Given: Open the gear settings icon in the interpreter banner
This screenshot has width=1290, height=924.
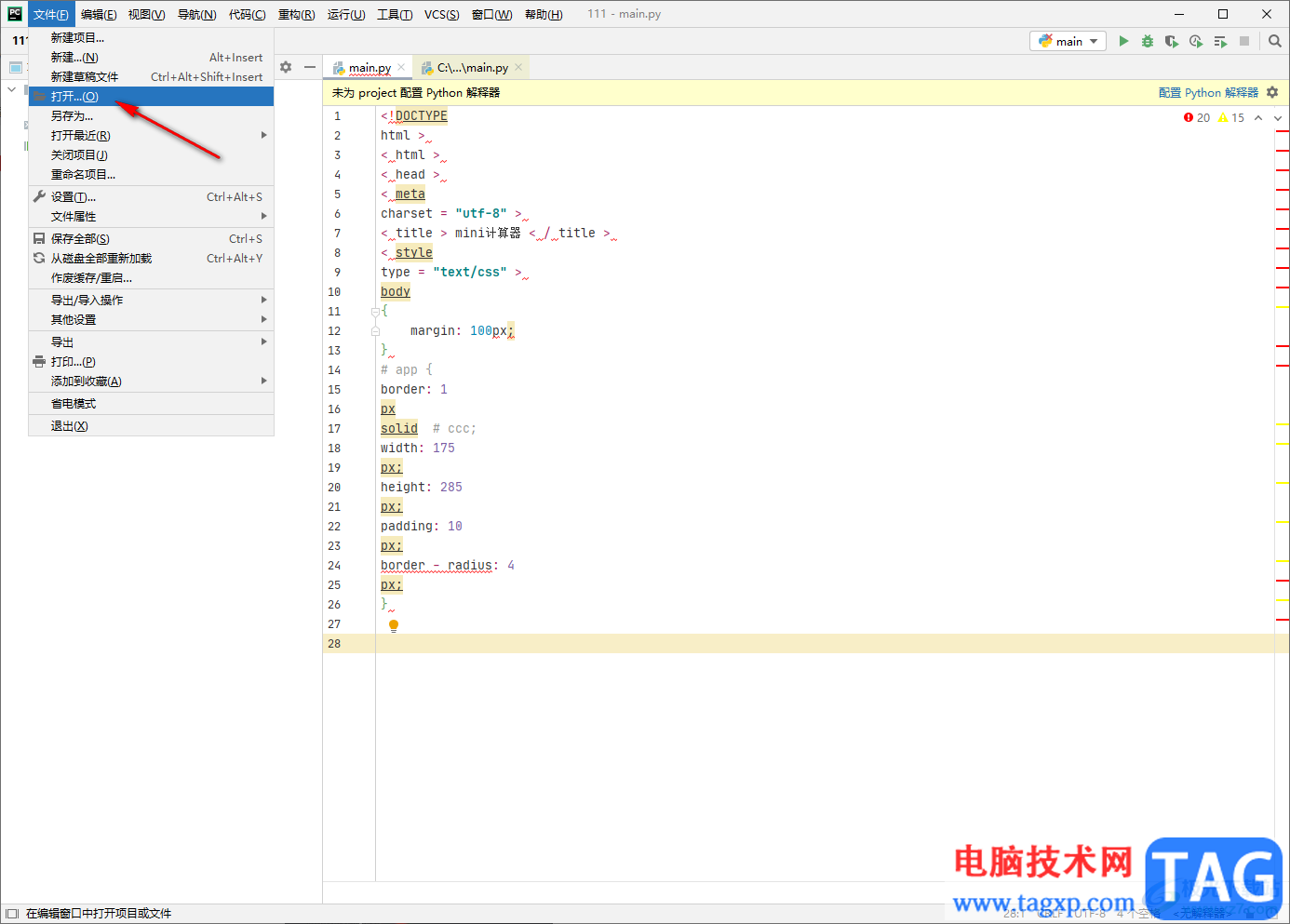Looking at the screenshot, I should click(1272, 92).
